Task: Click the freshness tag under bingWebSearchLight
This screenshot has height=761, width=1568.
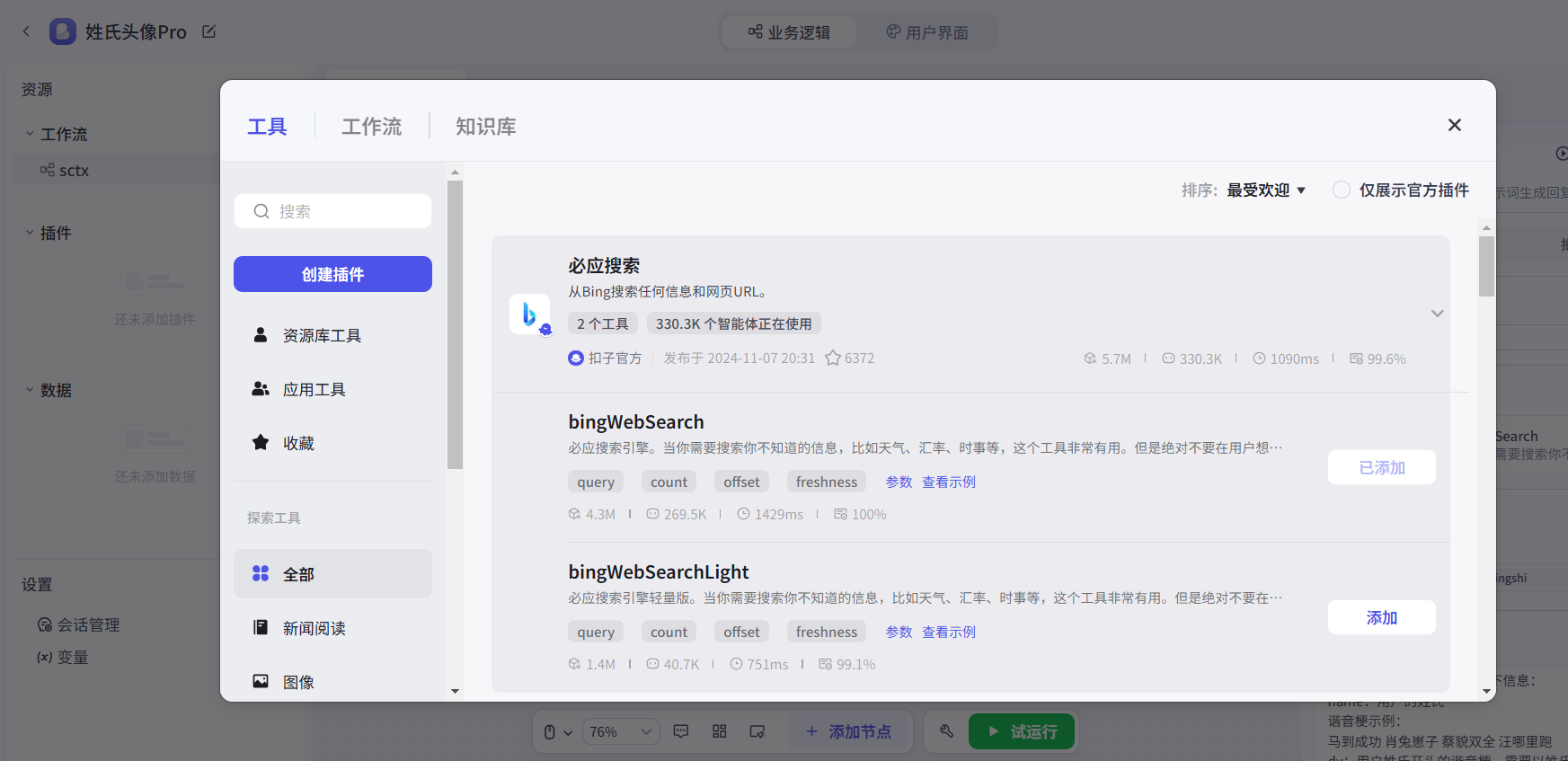Action: [827, 632]
